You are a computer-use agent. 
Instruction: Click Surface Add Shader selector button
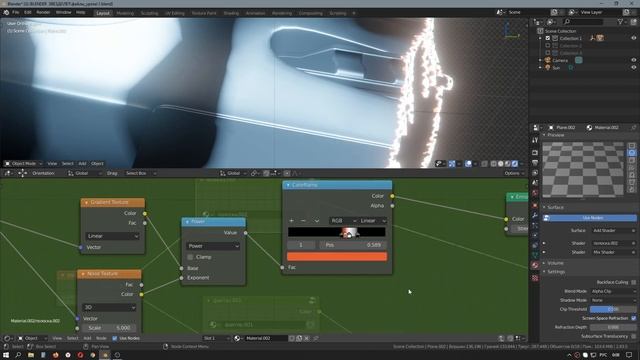[x=613, y=231]
